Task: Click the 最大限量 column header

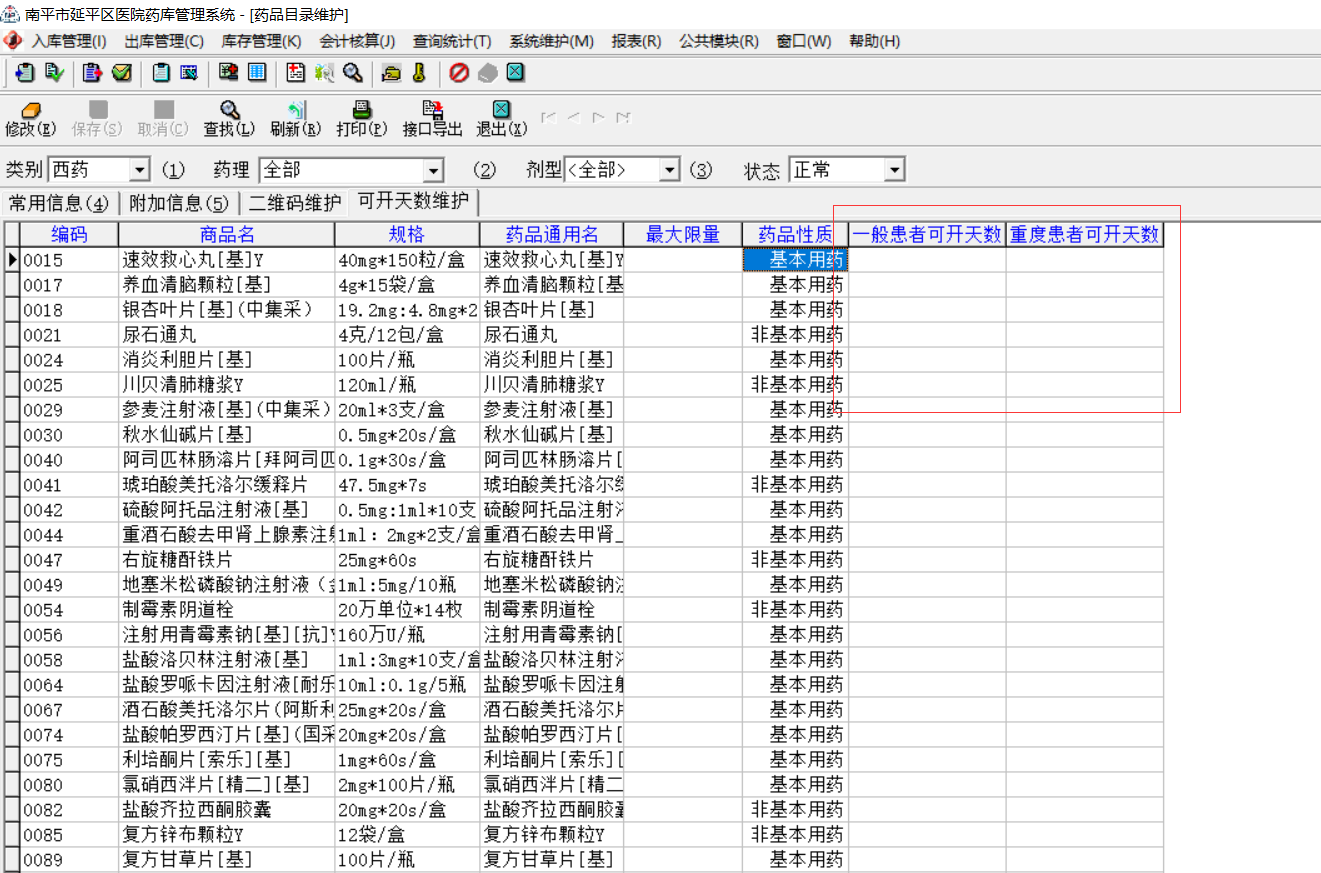Action: [x=683, y=234]
